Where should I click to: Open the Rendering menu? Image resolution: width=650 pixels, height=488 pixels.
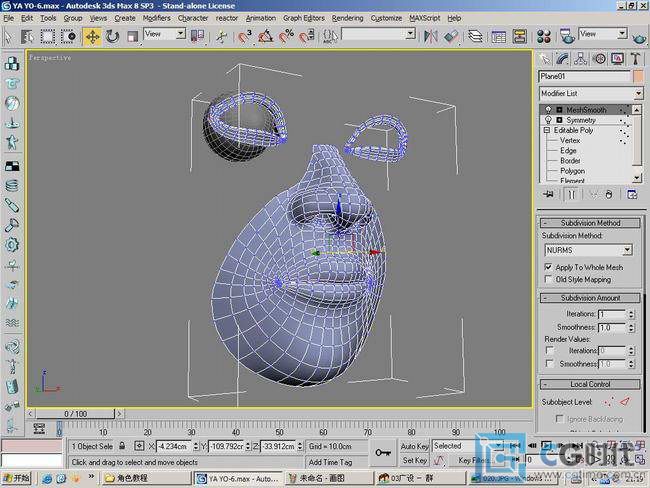tap(347, 18)
